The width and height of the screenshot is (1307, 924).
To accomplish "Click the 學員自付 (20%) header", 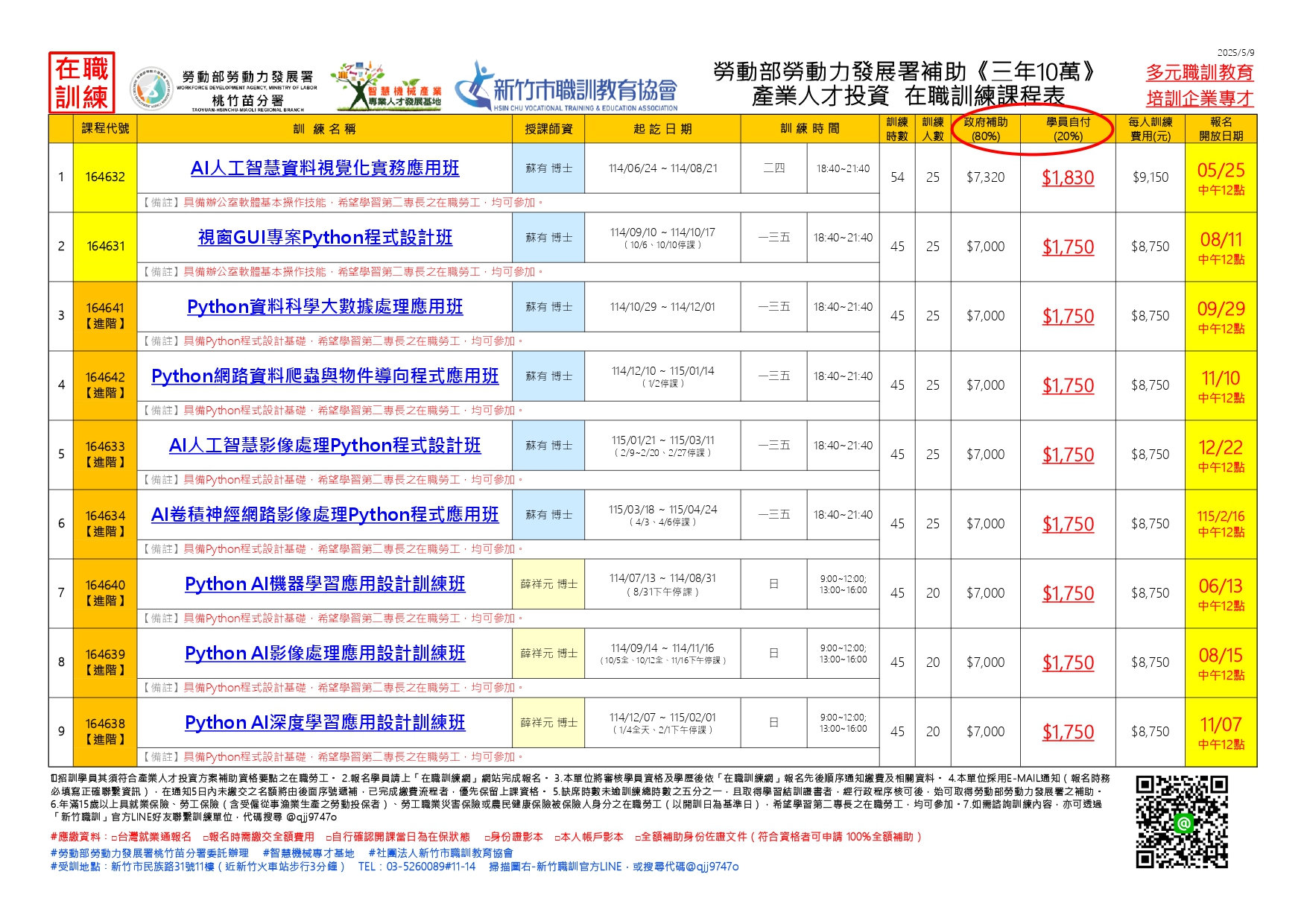I will (x=1068, y=129).
